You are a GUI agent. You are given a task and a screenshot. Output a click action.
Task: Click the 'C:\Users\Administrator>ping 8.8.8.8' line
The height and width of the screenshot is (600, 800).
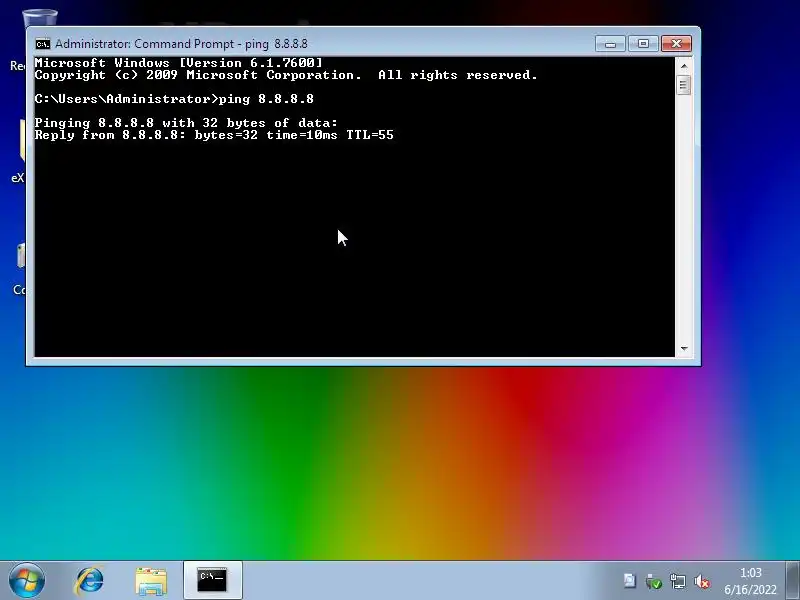(174, 99)
